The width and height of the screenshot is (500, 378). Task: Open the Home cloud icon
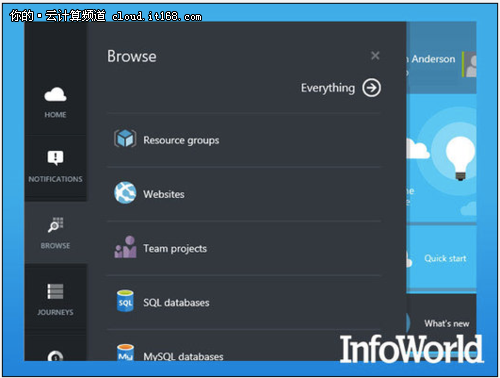55,94
